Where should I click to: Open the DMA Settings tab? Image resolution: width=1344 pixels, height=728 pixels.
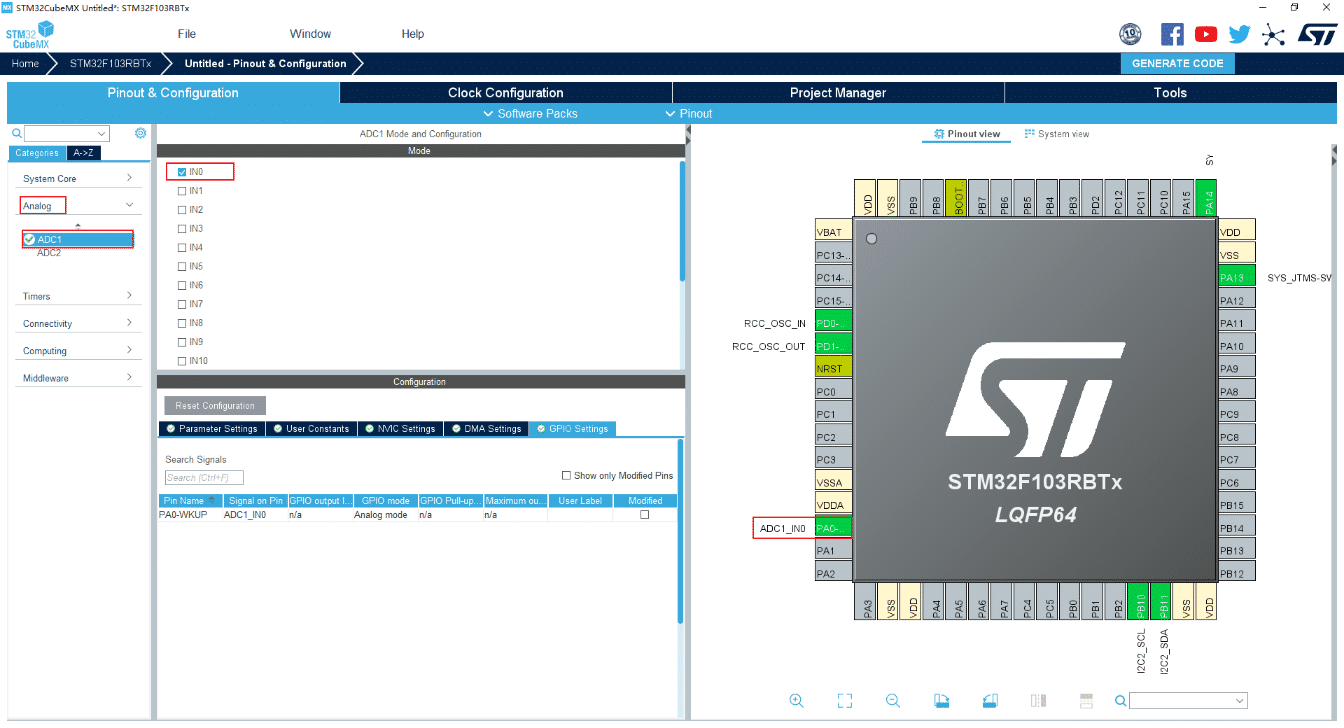[486, 429]
